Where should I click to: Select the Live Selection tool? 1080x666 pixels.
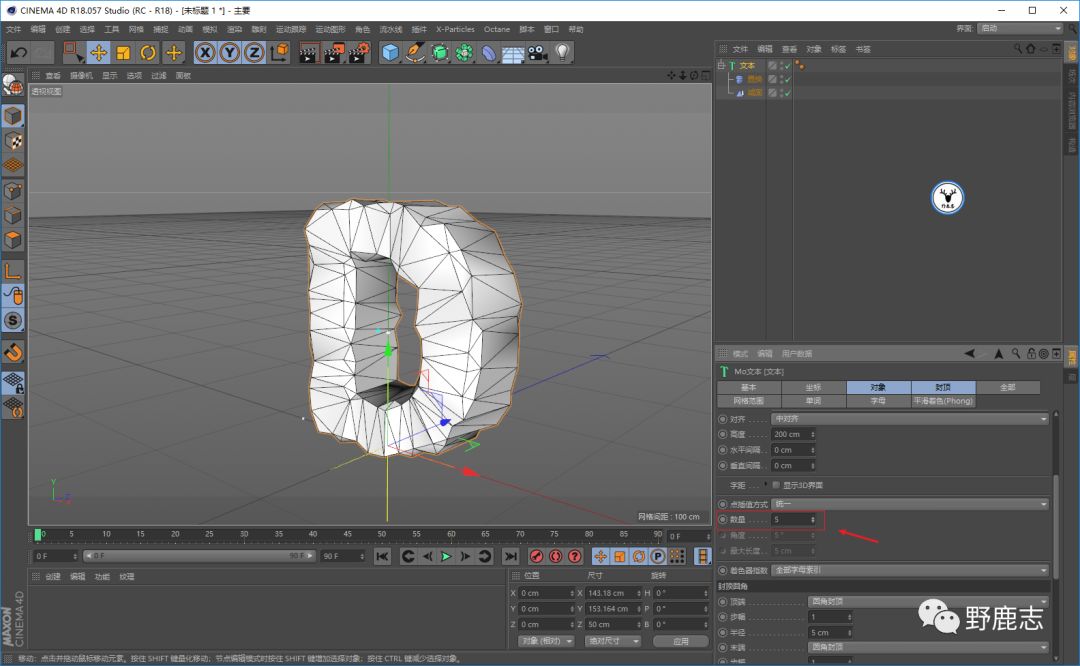point(72,53)
